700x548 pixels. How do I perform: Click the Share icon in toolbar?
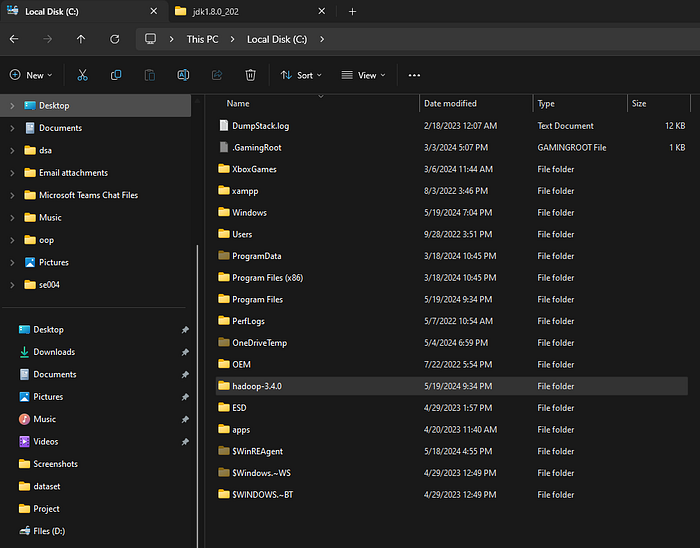point(217,75)
